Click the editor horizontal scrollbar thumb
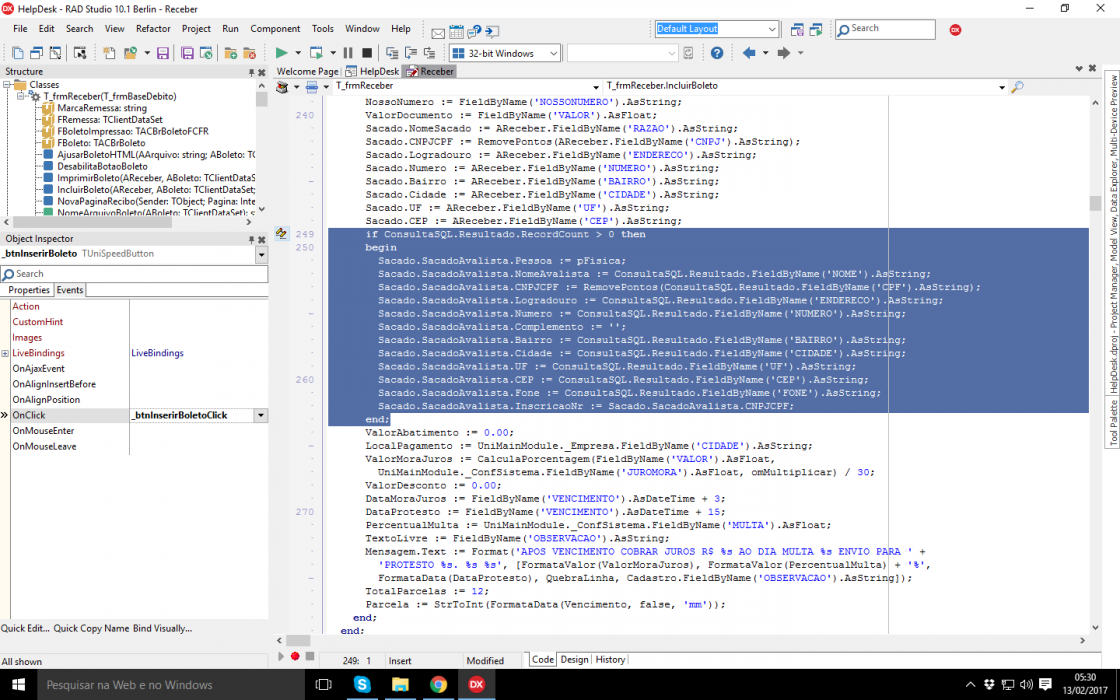The image size is (1120, 700). pos(299,641)
